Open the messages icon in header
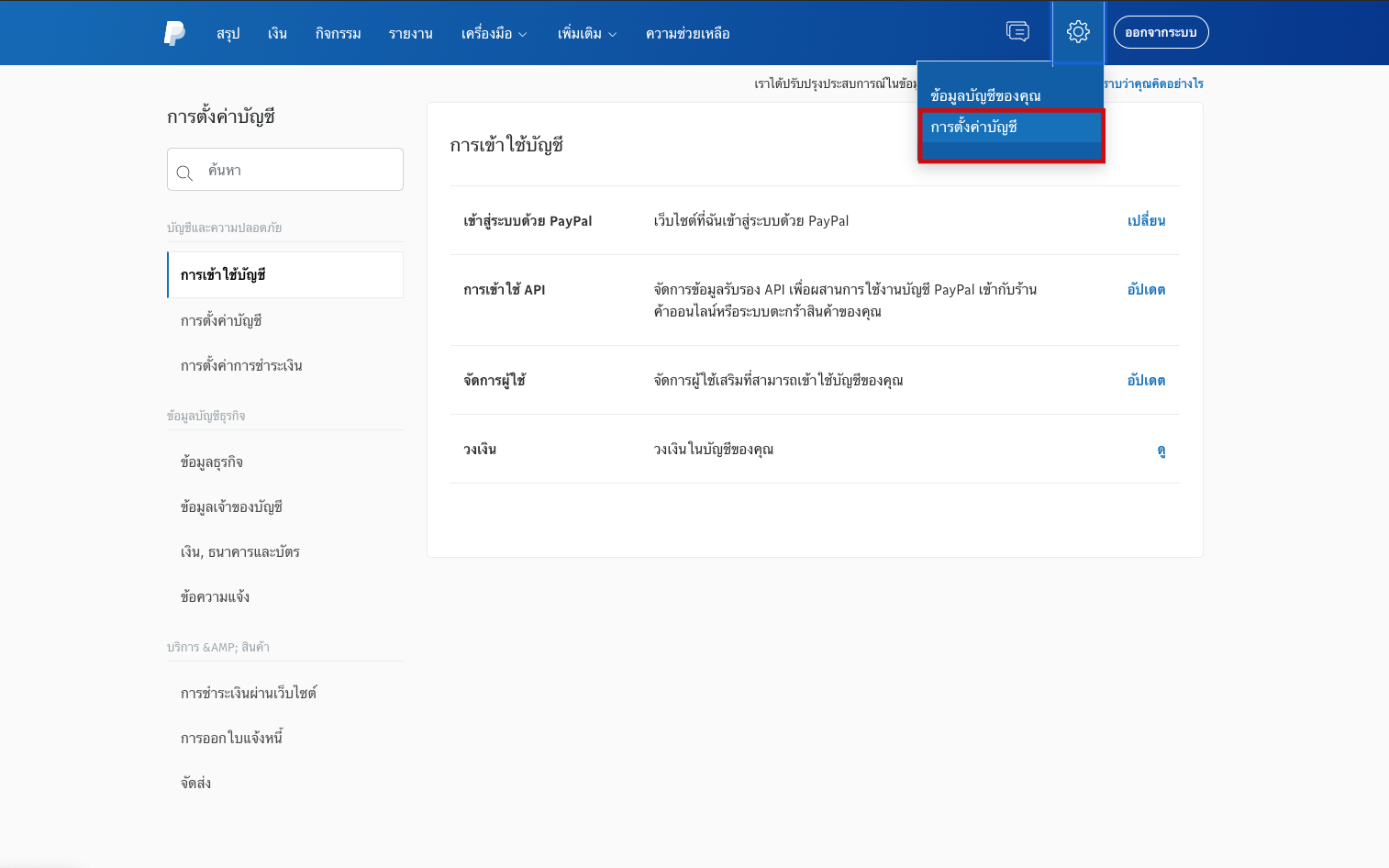 (x=1017, y=32)
